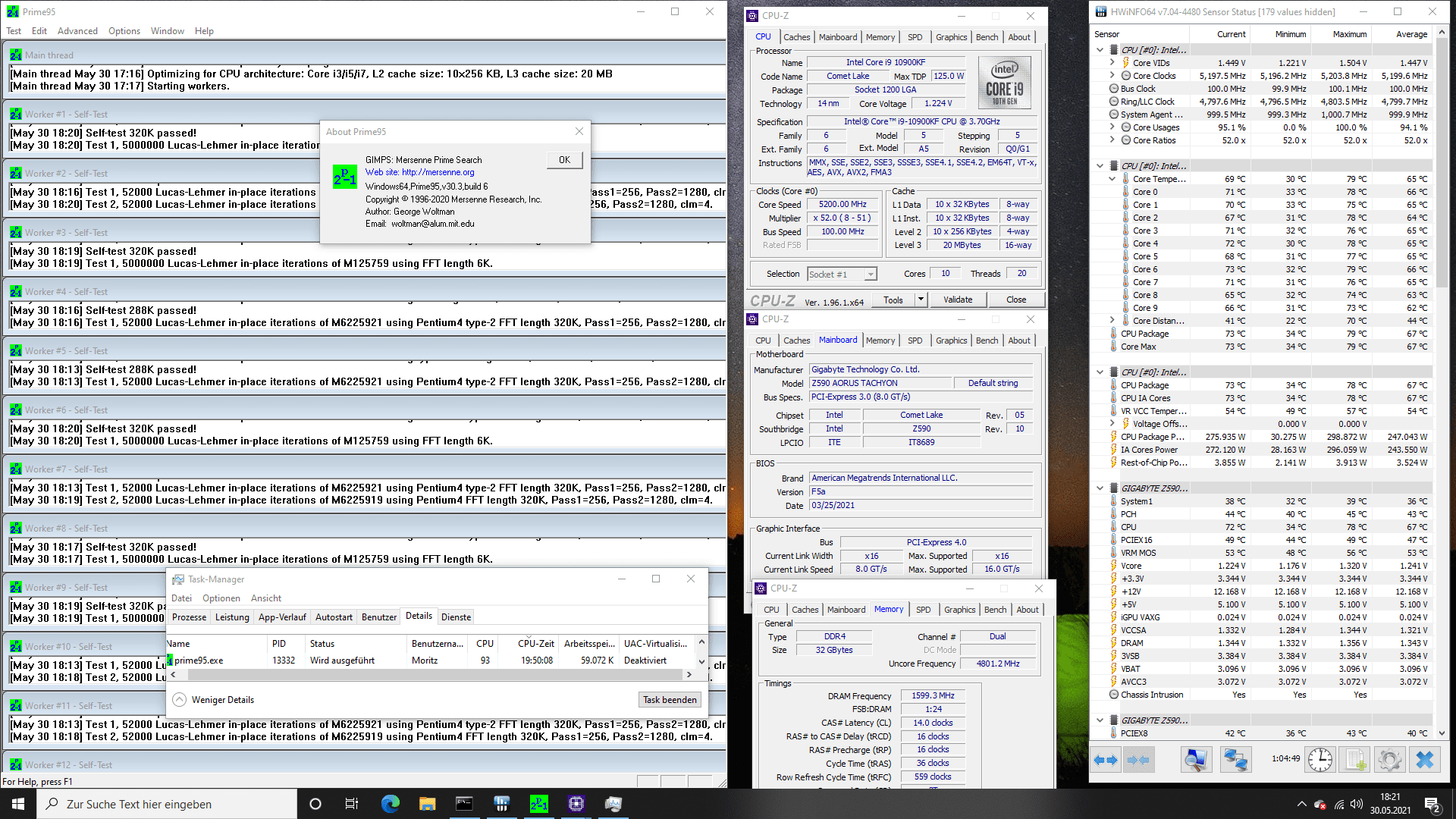
Task: Open HWiNFO remote network monitors icon
Action: pos(1235,759)
